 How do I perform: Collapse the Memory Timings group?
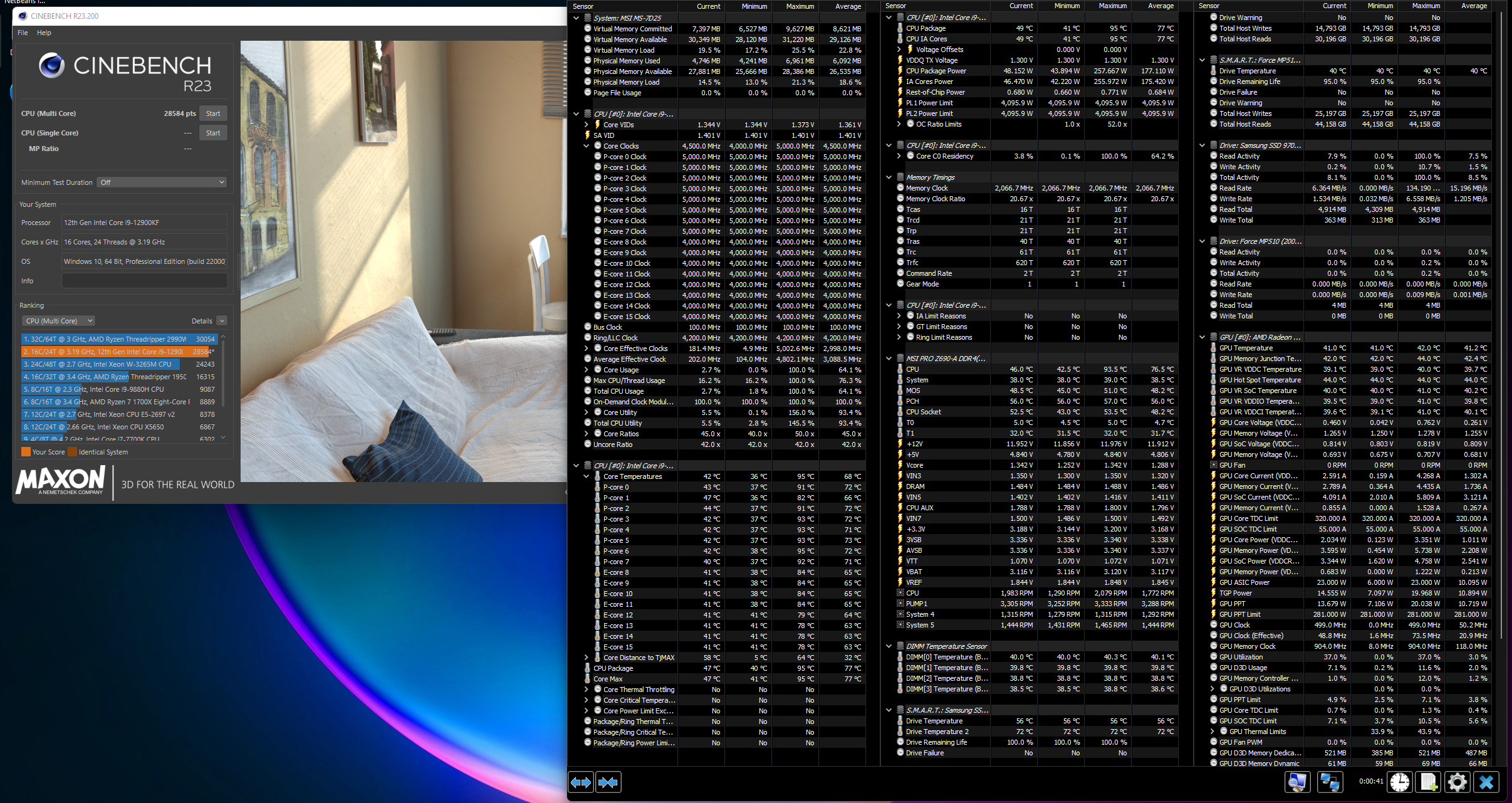pyautogui.click(x=889, y=177)
